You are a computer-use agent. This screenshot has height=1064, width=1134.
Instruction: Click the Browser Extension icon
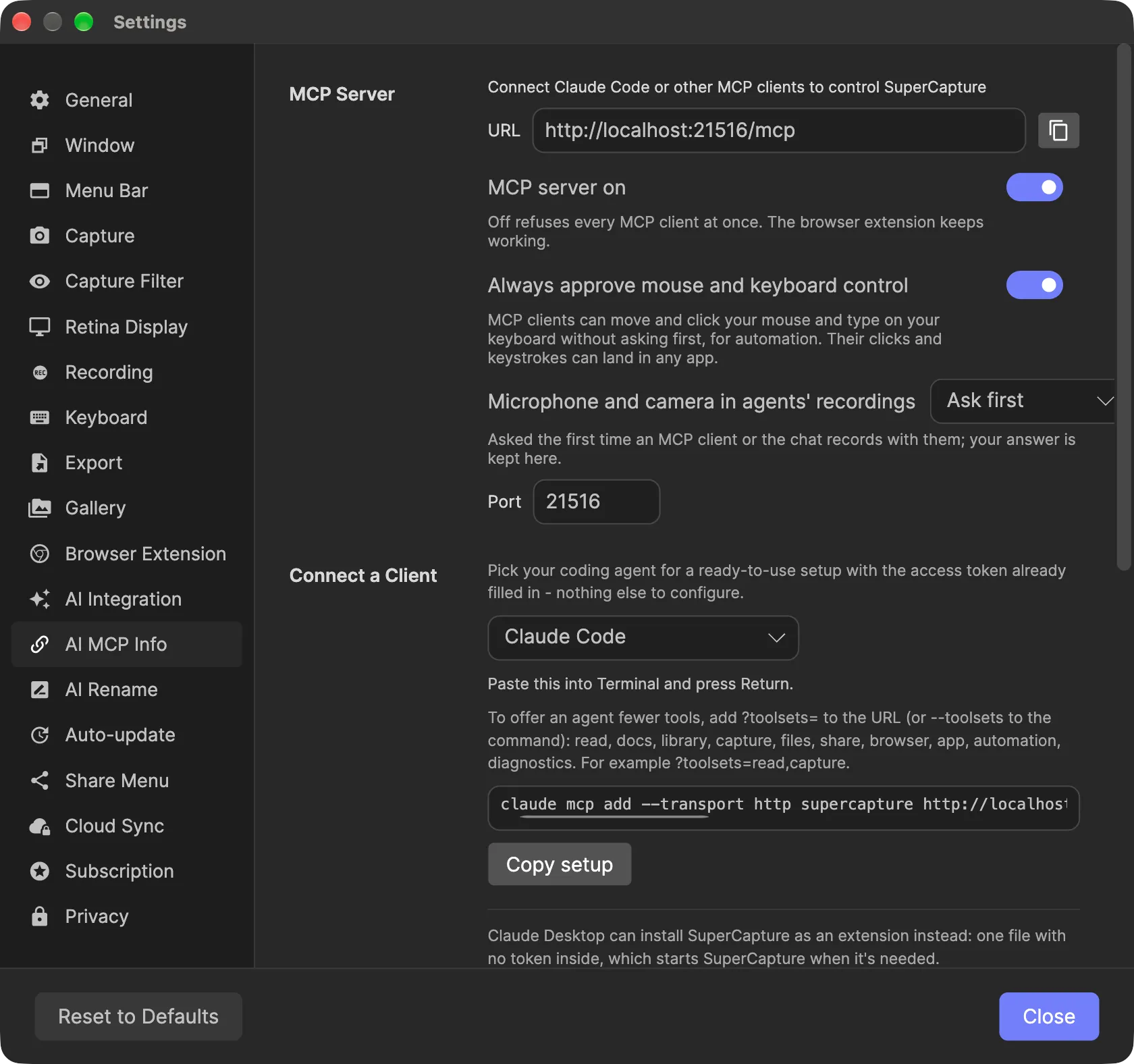pyautogui.click(x=40, y=554)
